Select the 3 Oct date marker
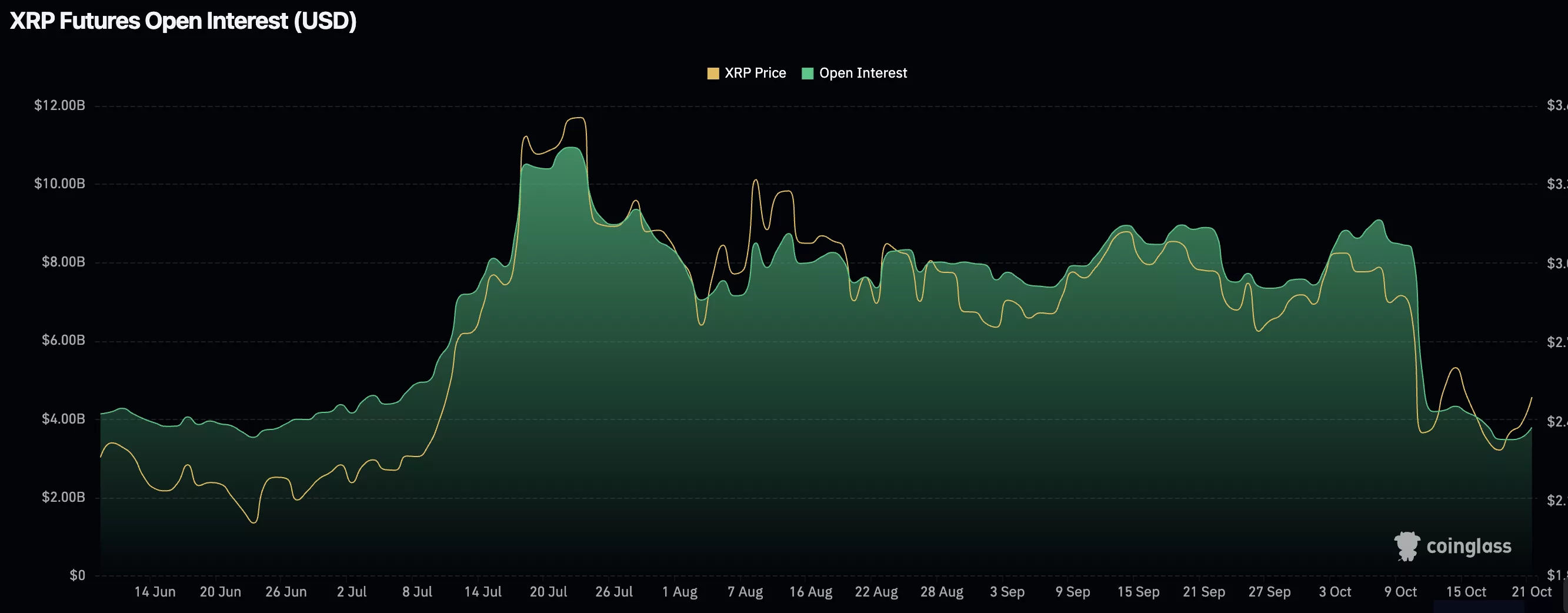The width and height of the screenshot is (1568, 613). click(1335, 592)
